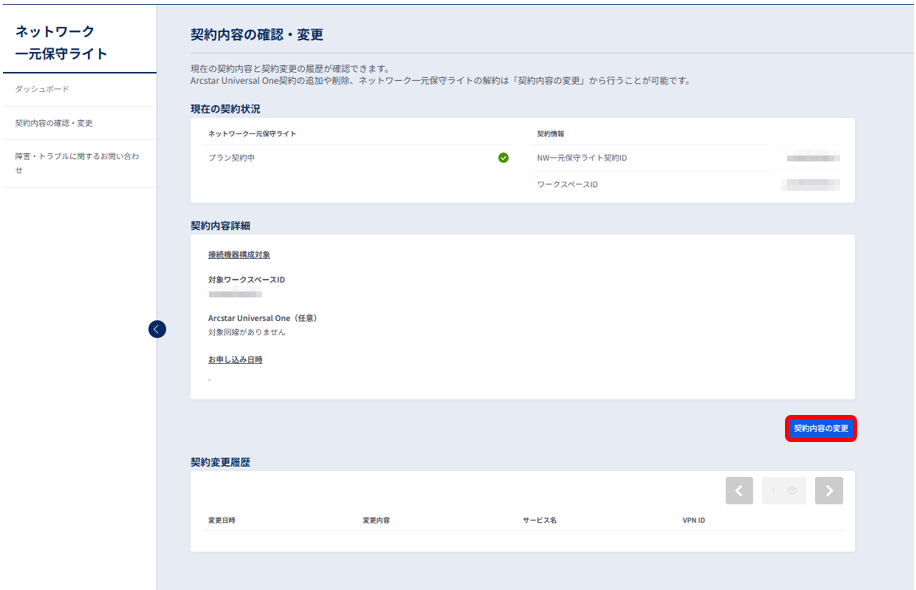The height and width of the screenshot is (590, 916).
Task: Open the page number dropdown showing 1
Action: [x=784, y=491]
